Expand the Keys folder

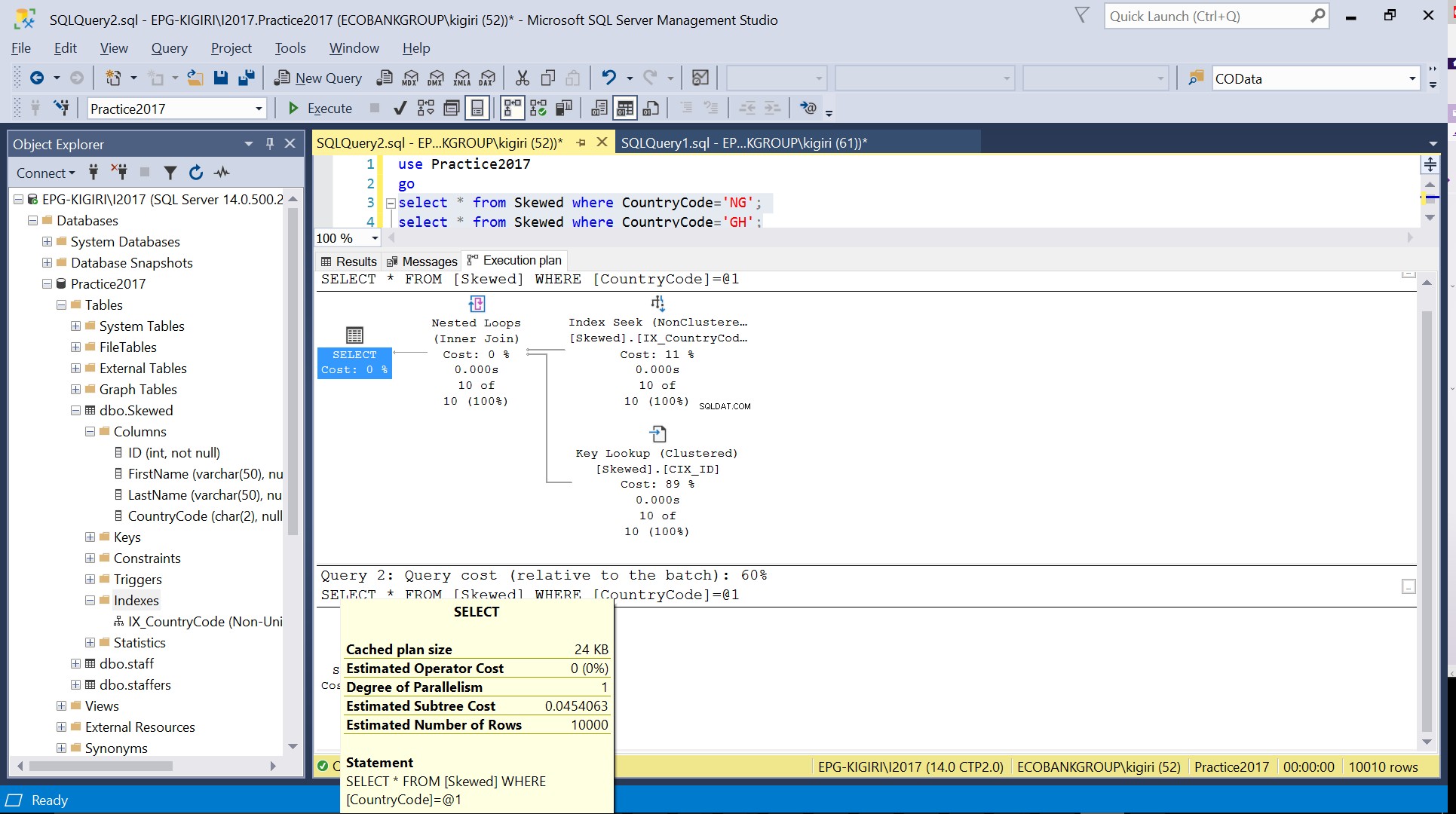click(90, 537)
